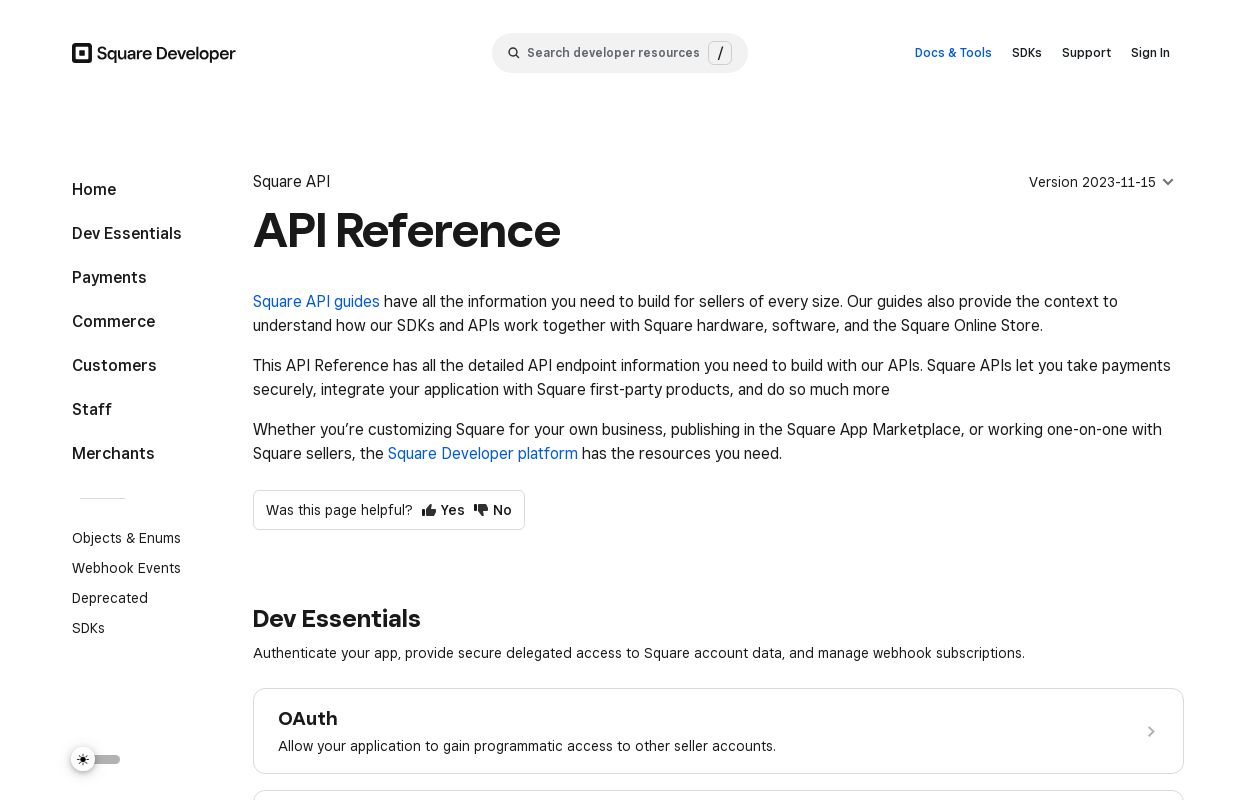Open the OAuth card title

click(308, 719)
